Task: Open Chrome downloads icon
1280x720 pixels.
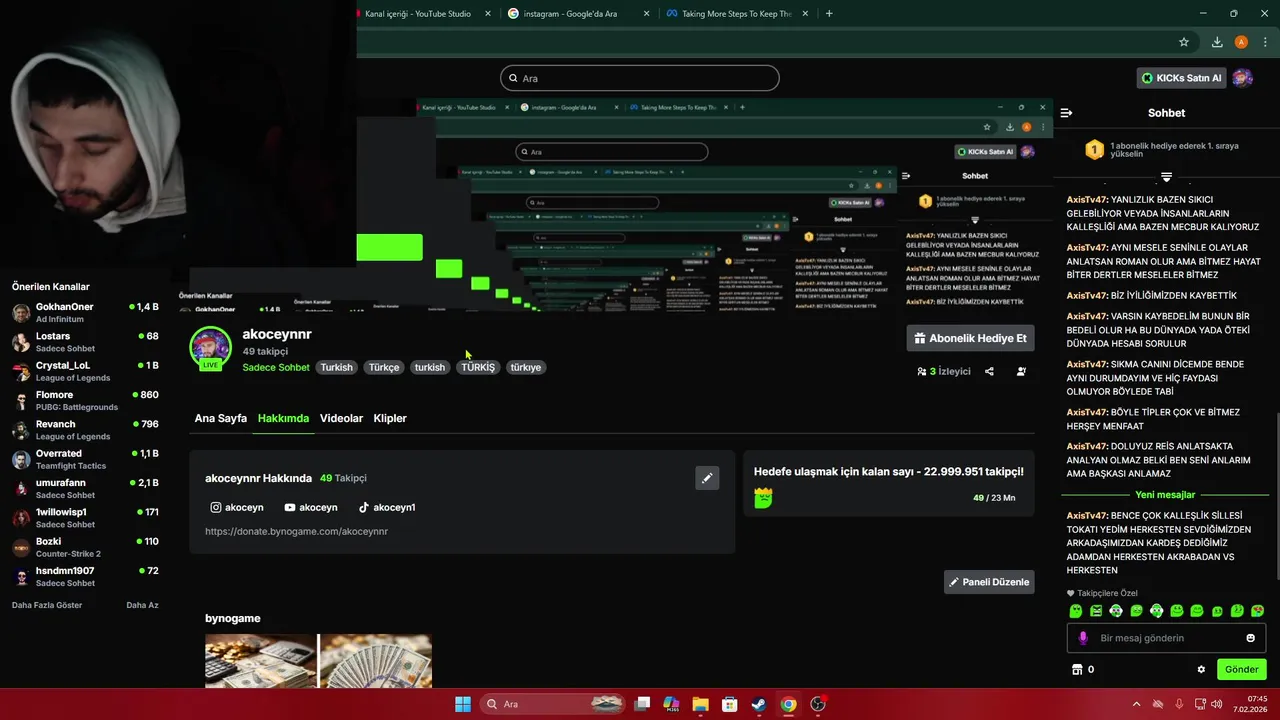Action: 1217,42
